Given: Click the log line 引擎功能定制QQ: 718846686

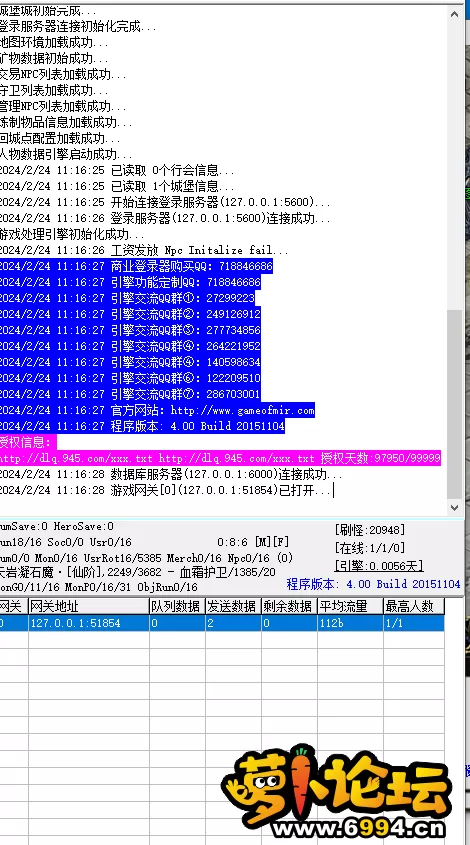Looking at the screenshot, I should (130, 282).
